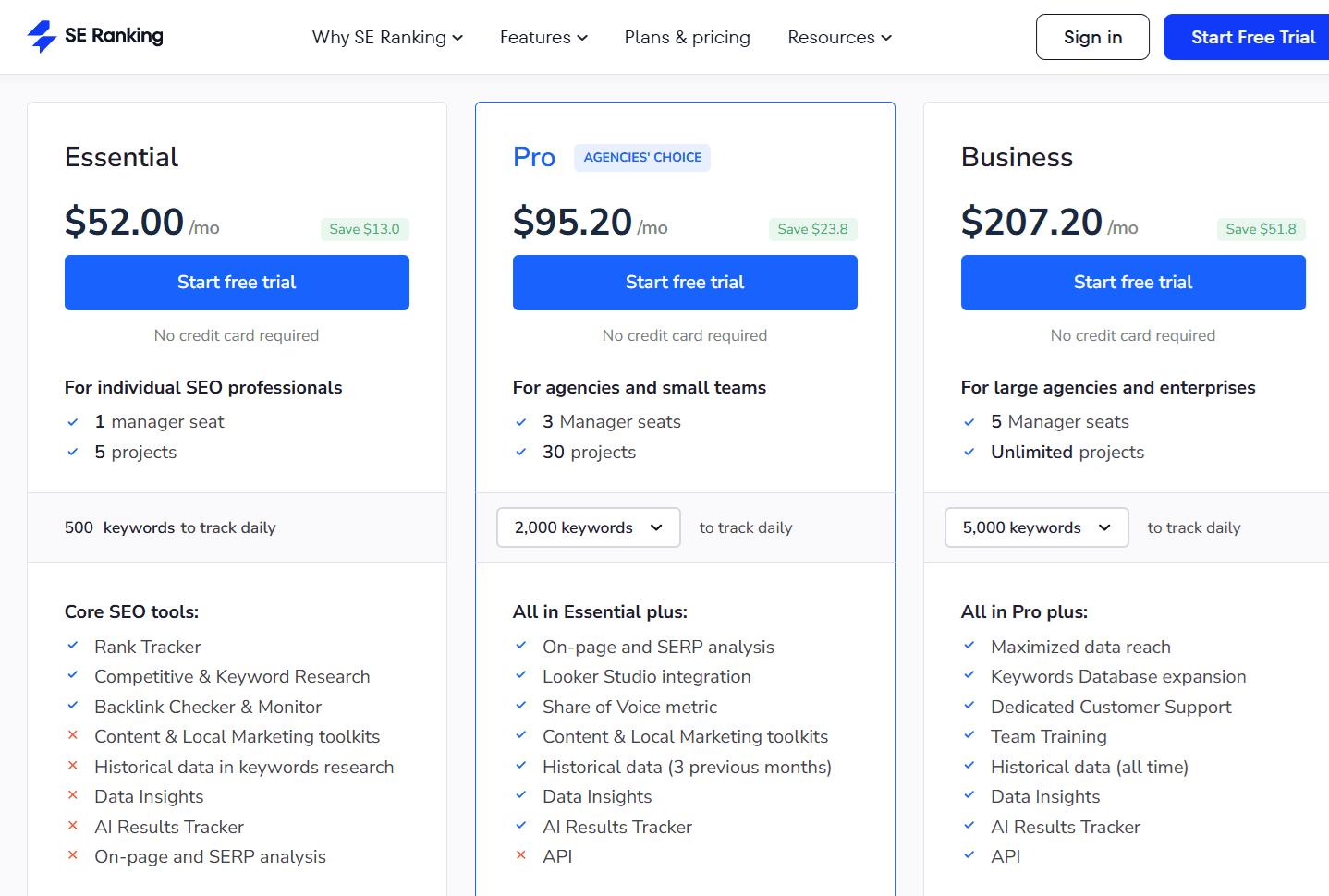Click the Save $23.8 badge
Screen dimensions: 1329x896
coord(812,229)
